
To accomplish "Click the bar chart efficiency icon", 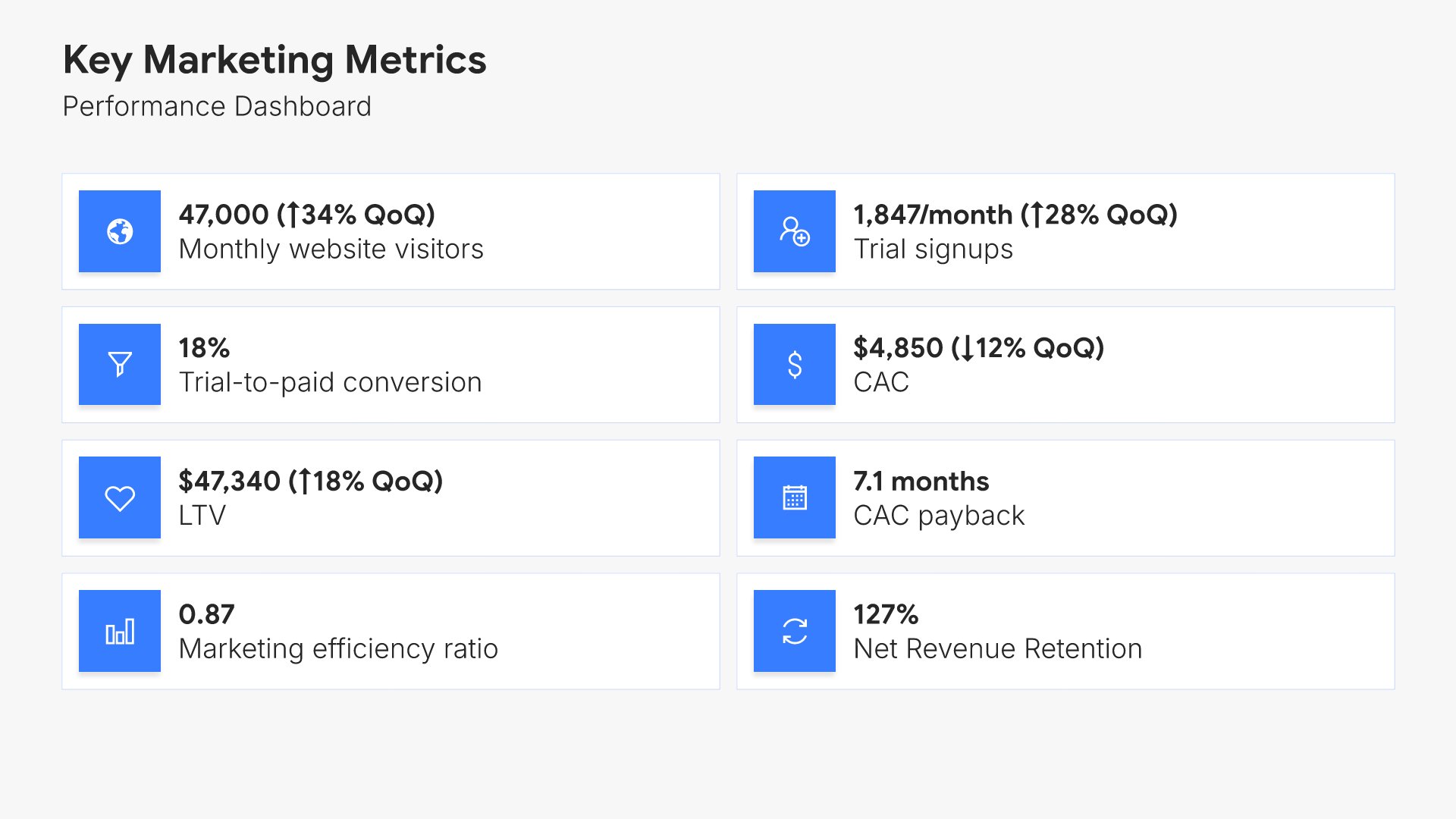I will tap(120, 631).
